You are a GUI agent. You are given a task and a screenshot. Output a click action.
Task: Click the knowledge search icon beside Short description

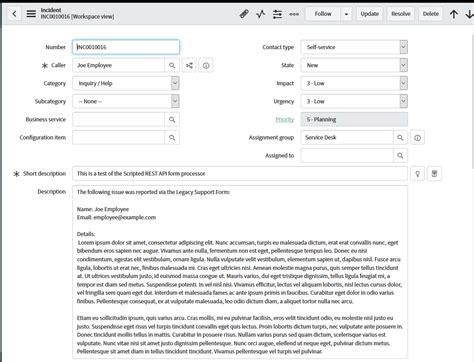pyautogui.click(x=434, y=173)
